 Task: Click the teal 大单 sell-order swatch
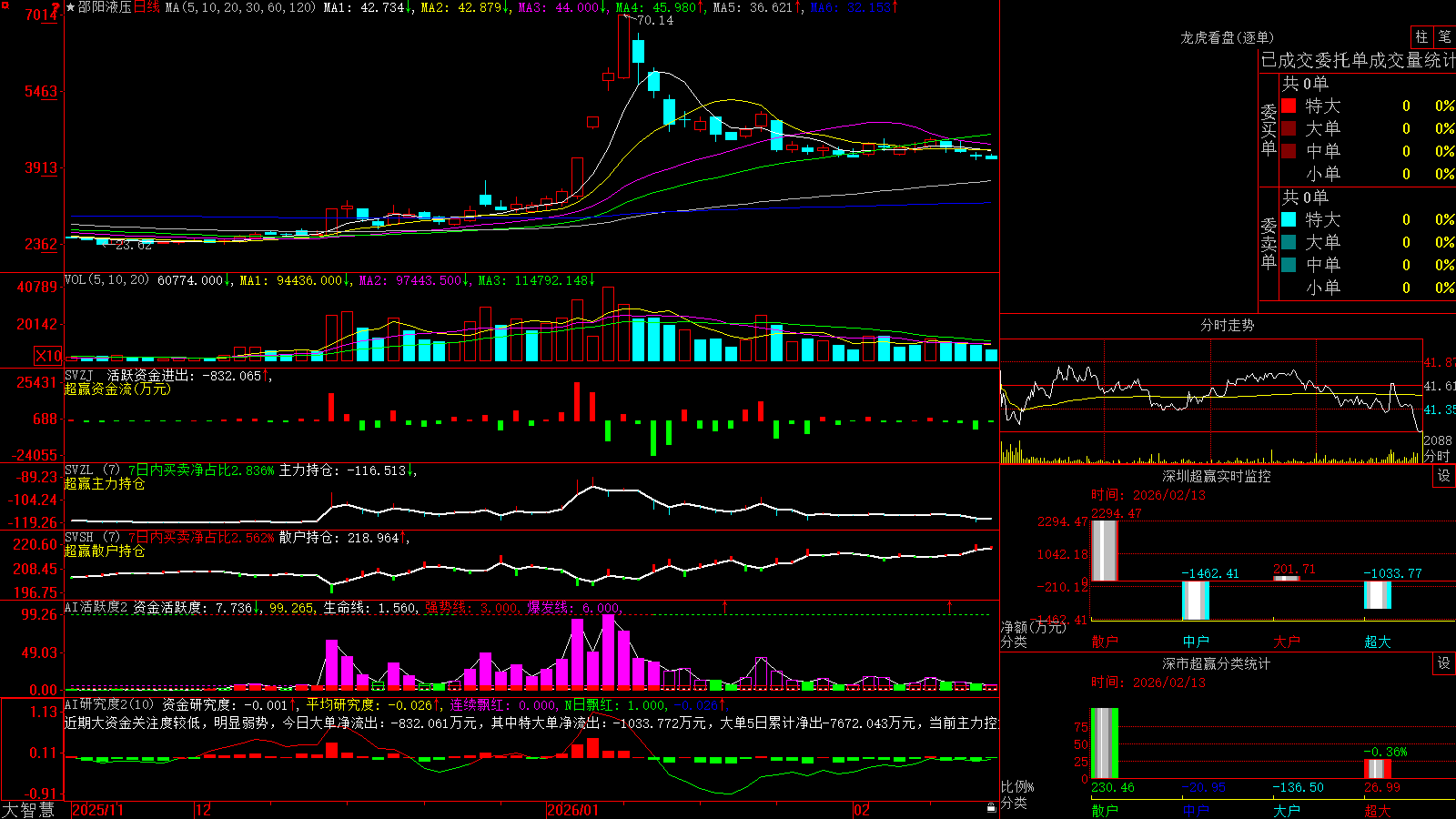[1289, 242]
